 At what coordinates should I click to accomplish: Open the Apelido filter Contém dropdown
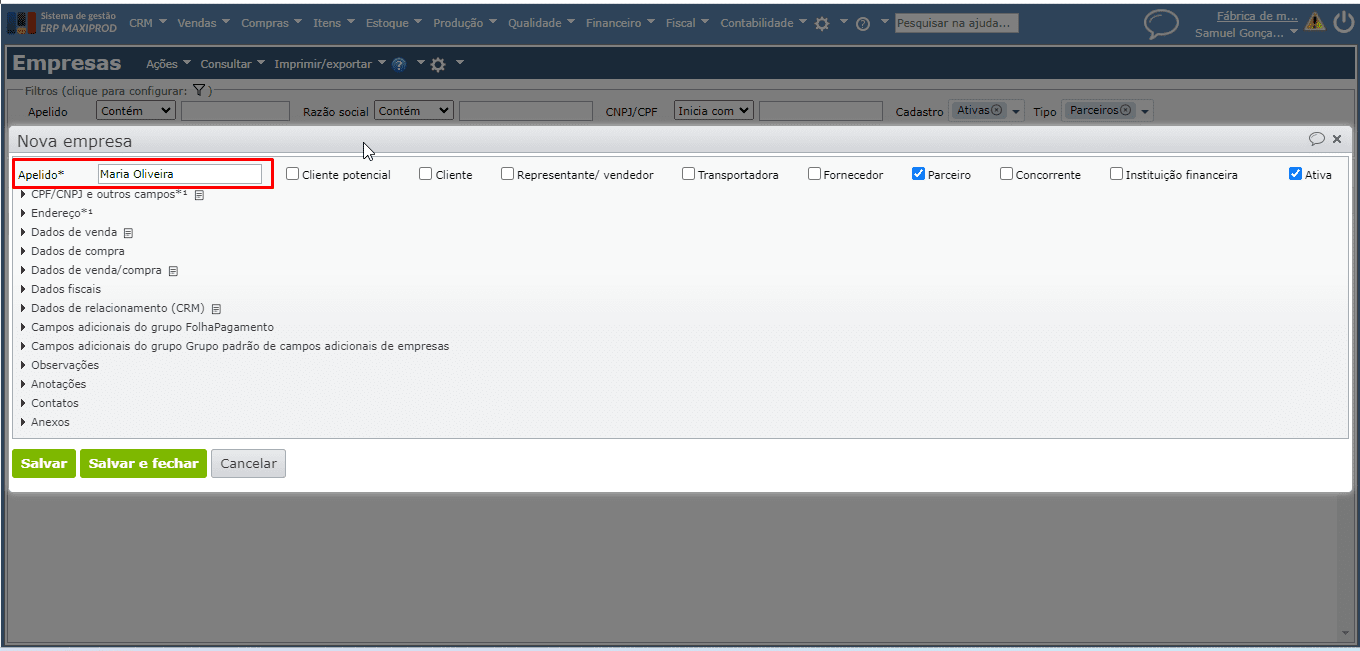136,111
